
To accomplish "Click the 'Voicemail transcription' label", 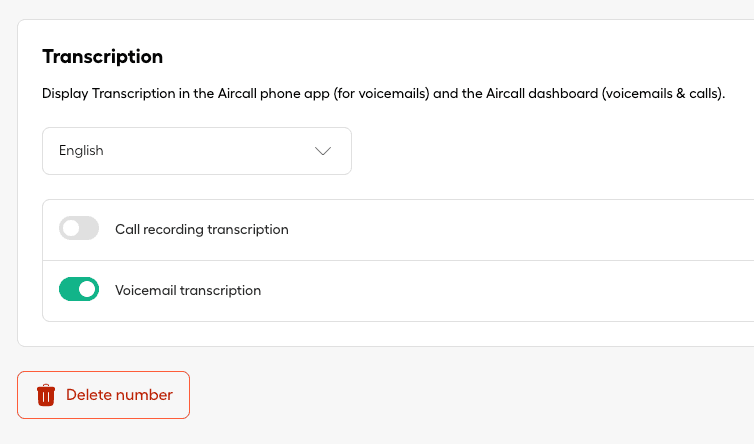I will (188, 290).
